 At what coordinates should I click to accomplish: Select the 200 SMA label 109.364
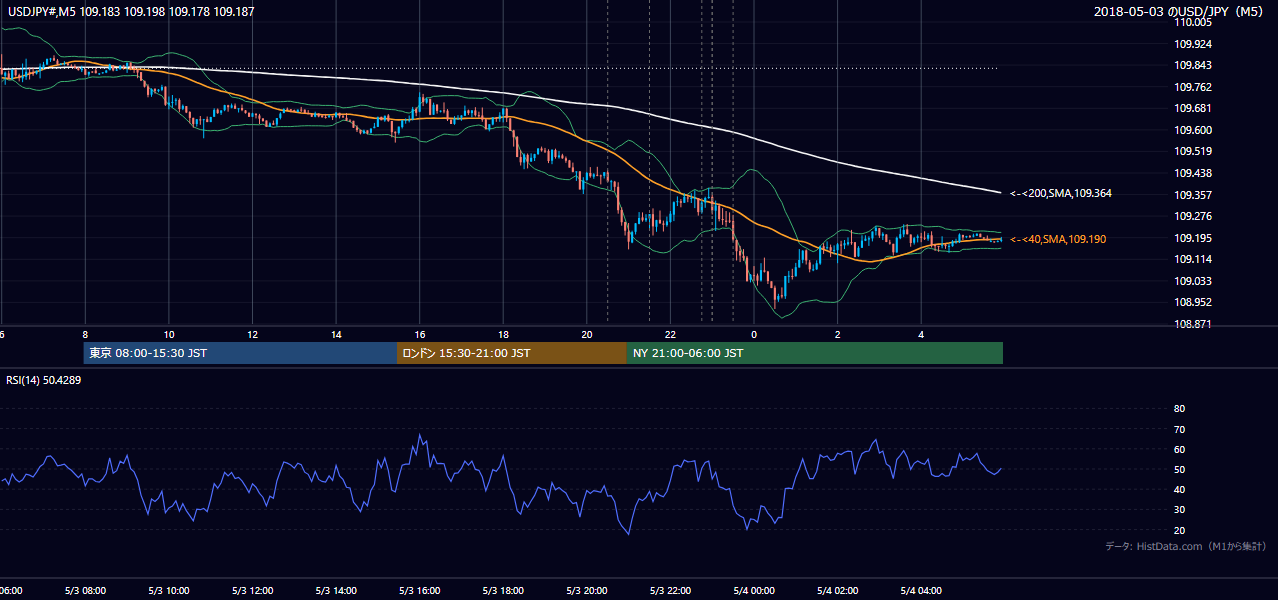(x=1060, y=193)
